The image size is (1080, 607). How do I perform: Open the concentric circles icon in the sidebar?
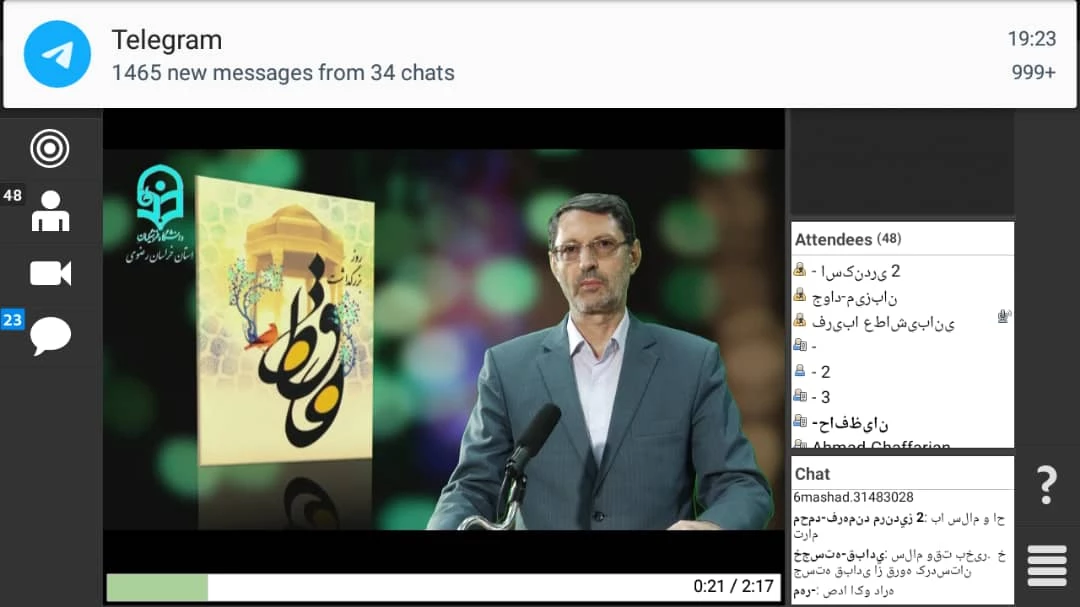point(50,149)
